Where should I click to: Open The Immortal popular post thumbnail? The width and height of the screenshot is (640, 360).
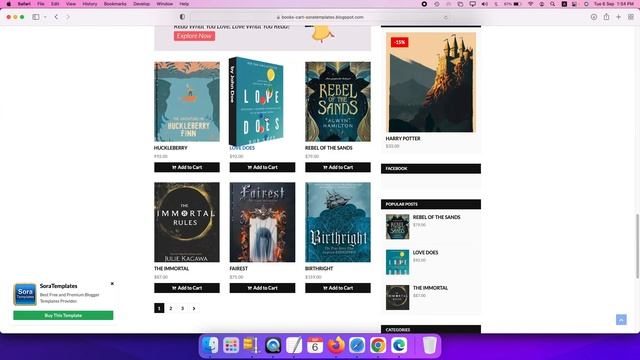point(398,298)
